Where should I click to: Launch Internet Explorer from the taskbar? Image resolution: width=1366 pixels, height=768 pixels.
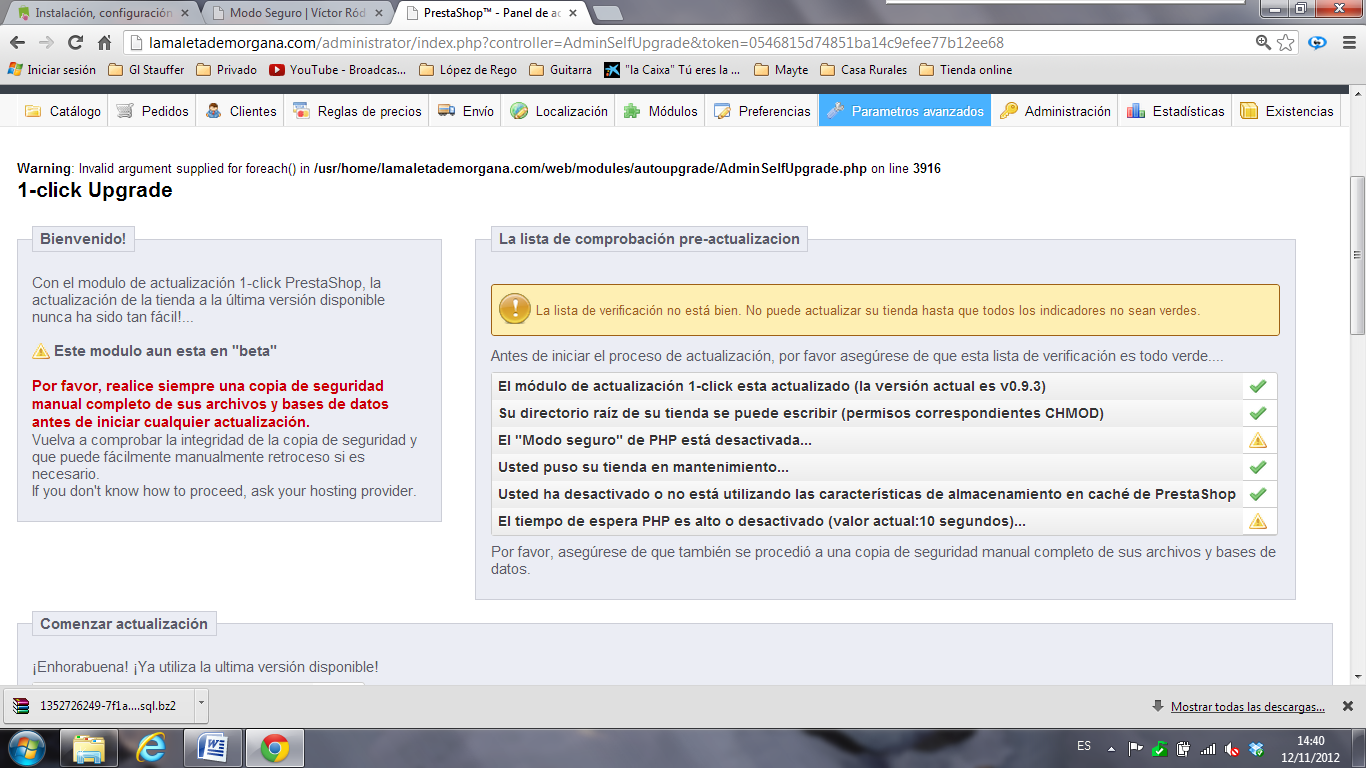coord(152,748)
